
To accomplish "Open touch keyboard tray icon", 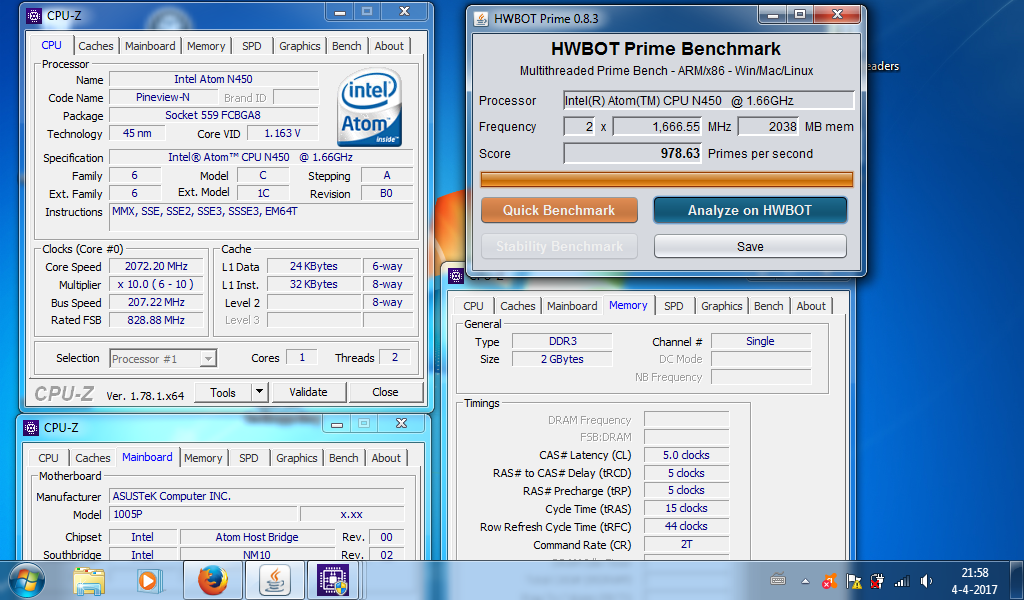I will (778, 580).
